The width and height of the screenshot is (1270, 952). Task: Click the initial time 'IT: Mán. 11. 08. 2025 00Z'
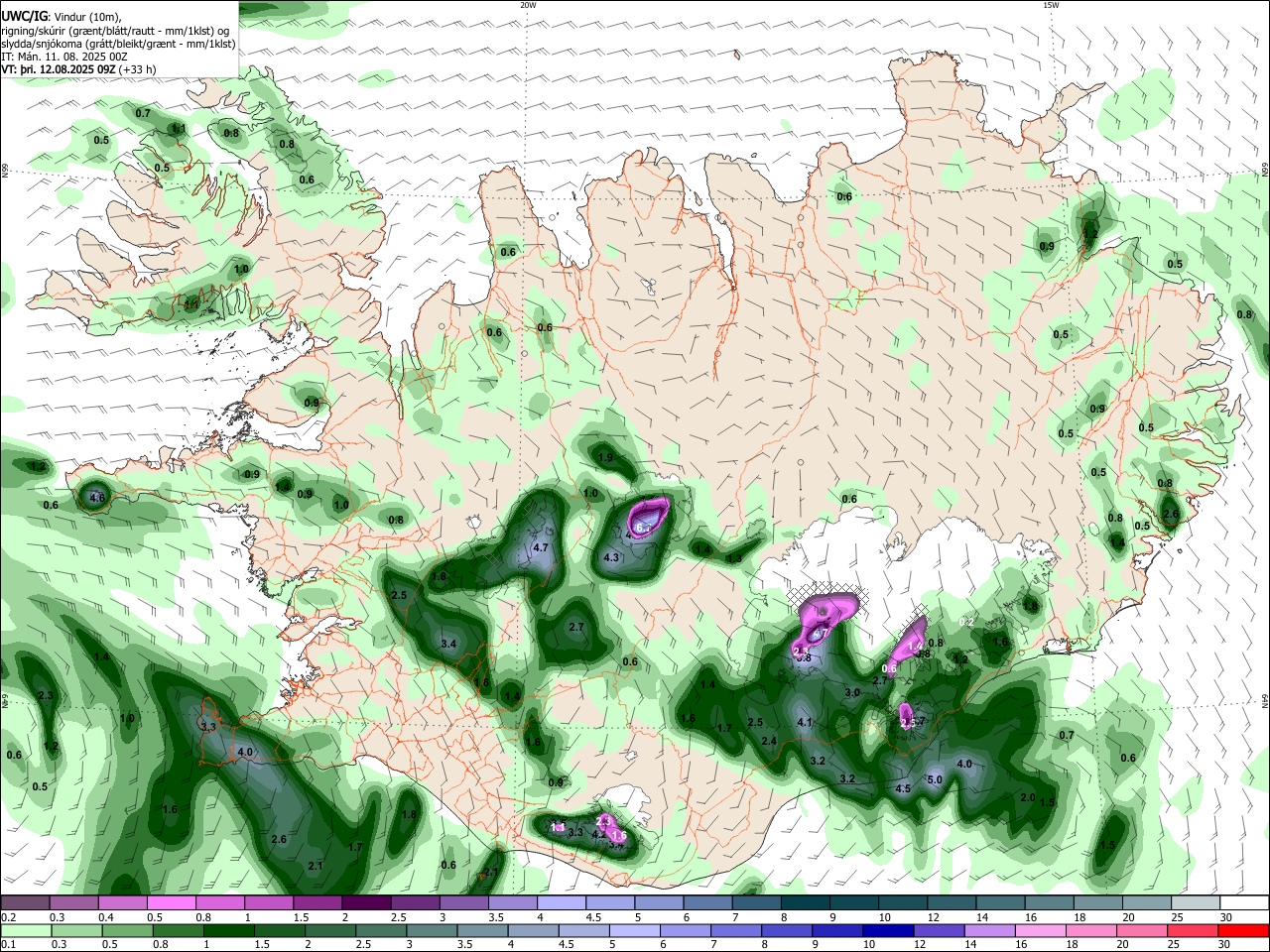click(64, 57)
